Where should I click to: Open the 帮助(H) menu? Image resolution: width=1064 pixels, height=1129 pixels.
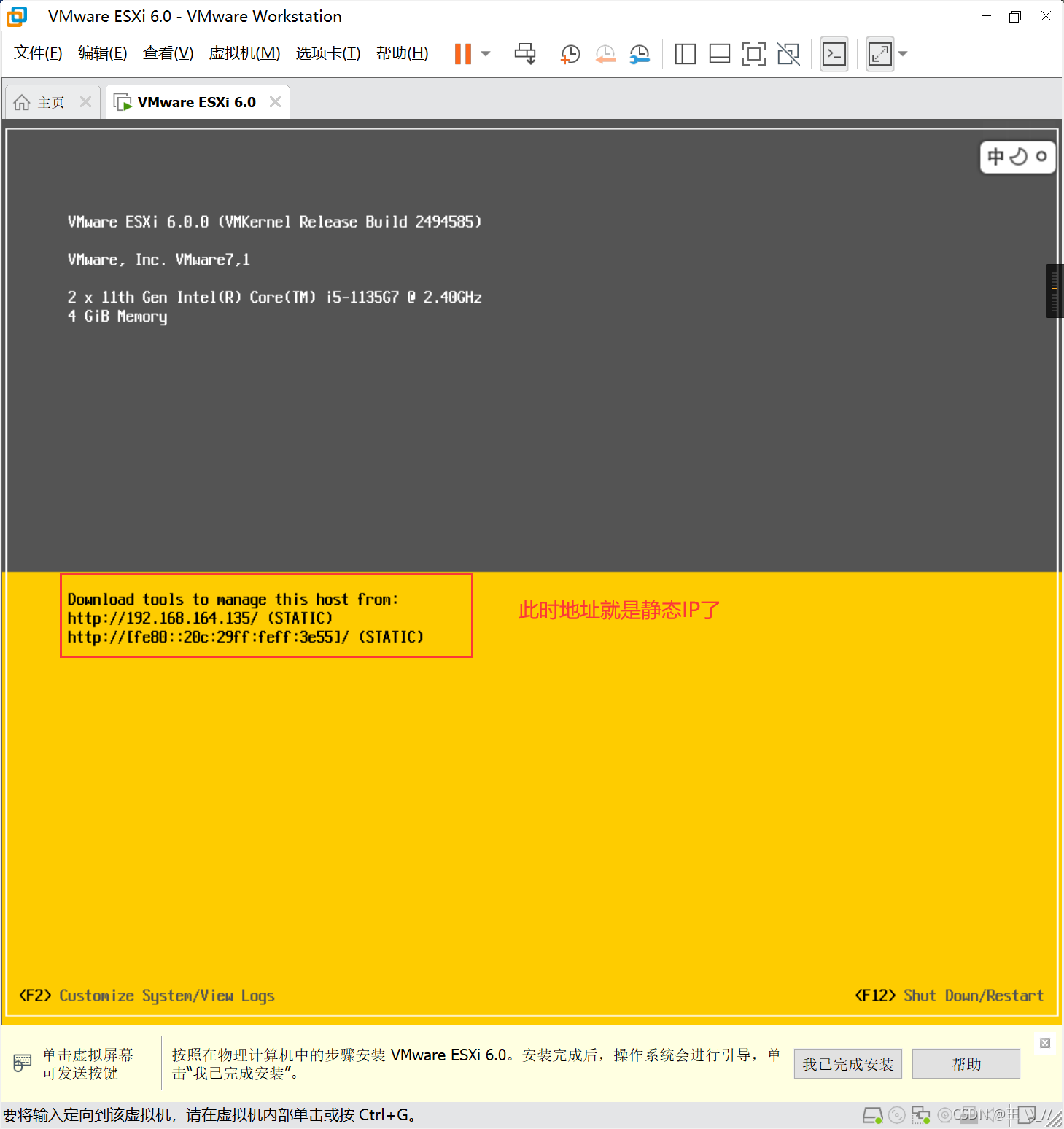tap(403, 53)
